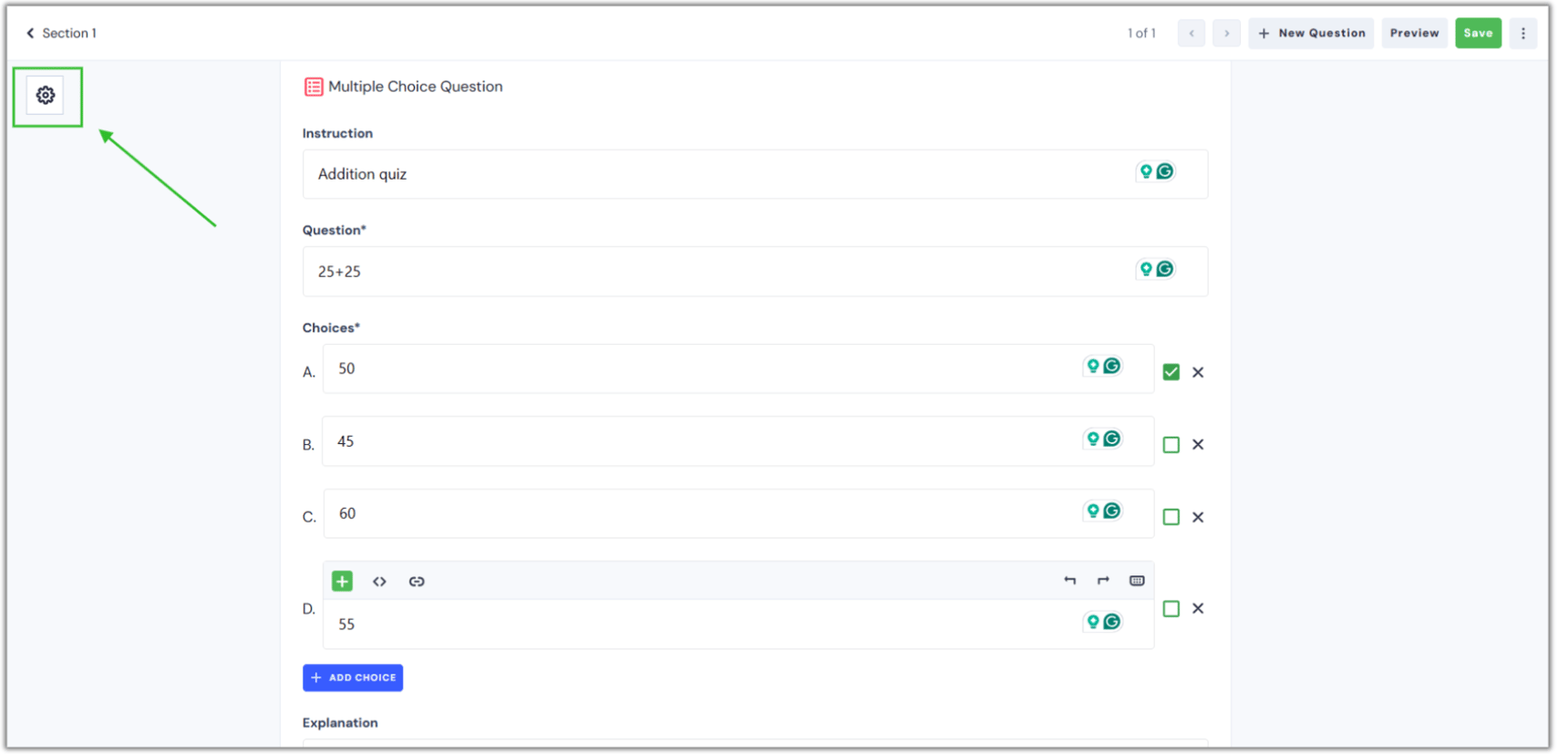Click the New Question button
1568x754 pixels.
[x=1311, y=34]
